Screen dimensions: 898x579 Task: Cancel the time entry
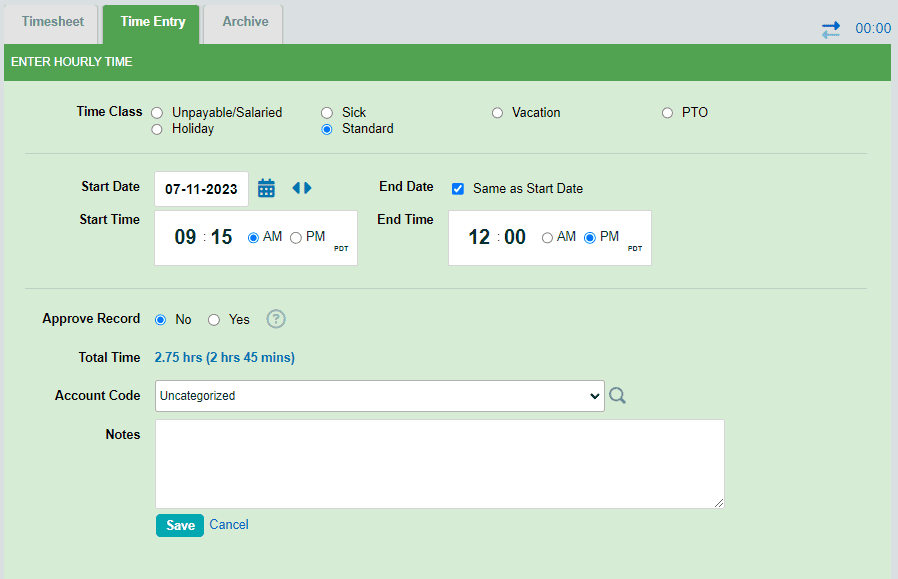click(229, 525)
